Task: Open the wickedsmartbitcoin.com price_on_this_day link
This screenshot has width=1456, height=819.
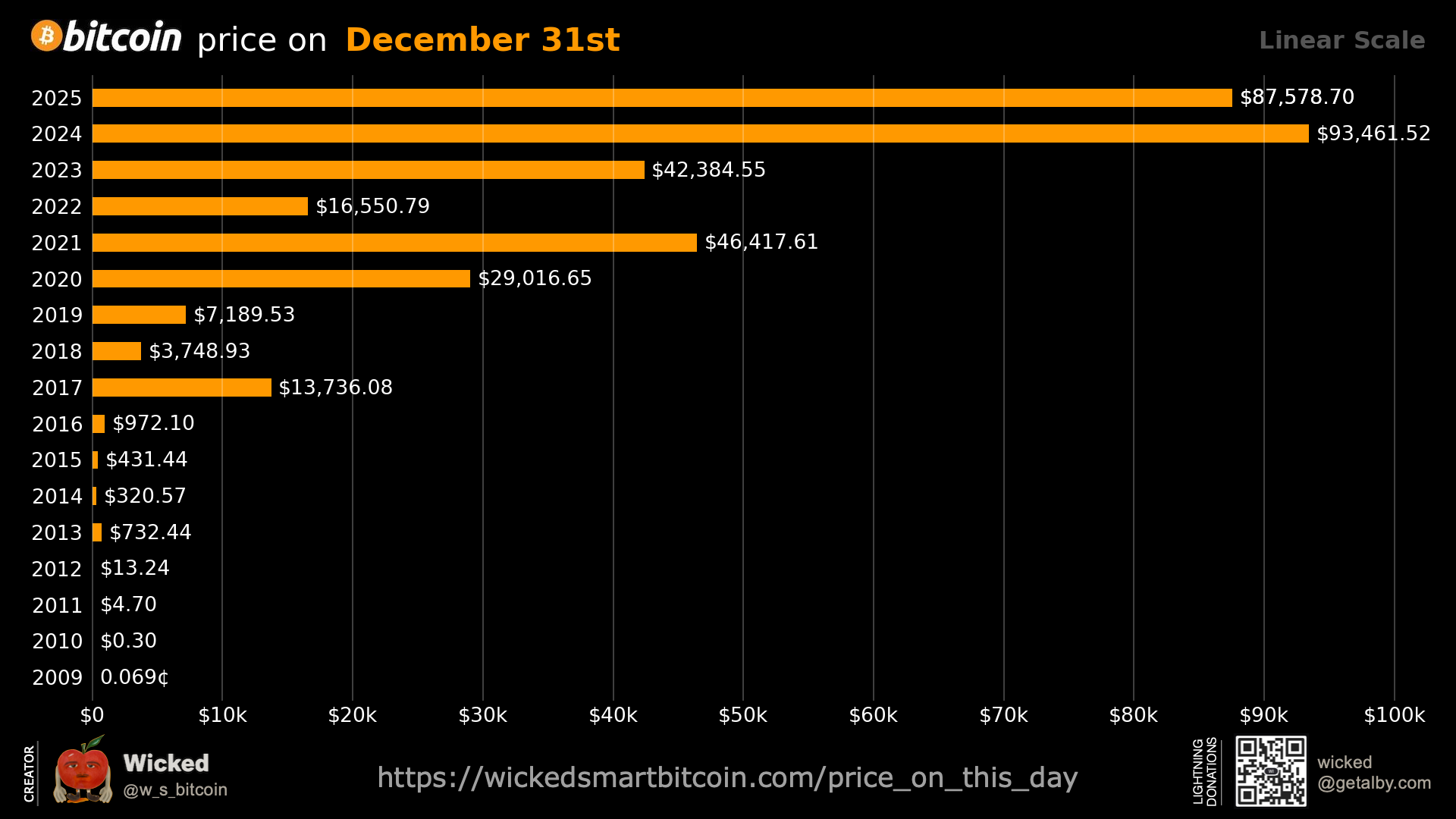Action: pos(727,778)
